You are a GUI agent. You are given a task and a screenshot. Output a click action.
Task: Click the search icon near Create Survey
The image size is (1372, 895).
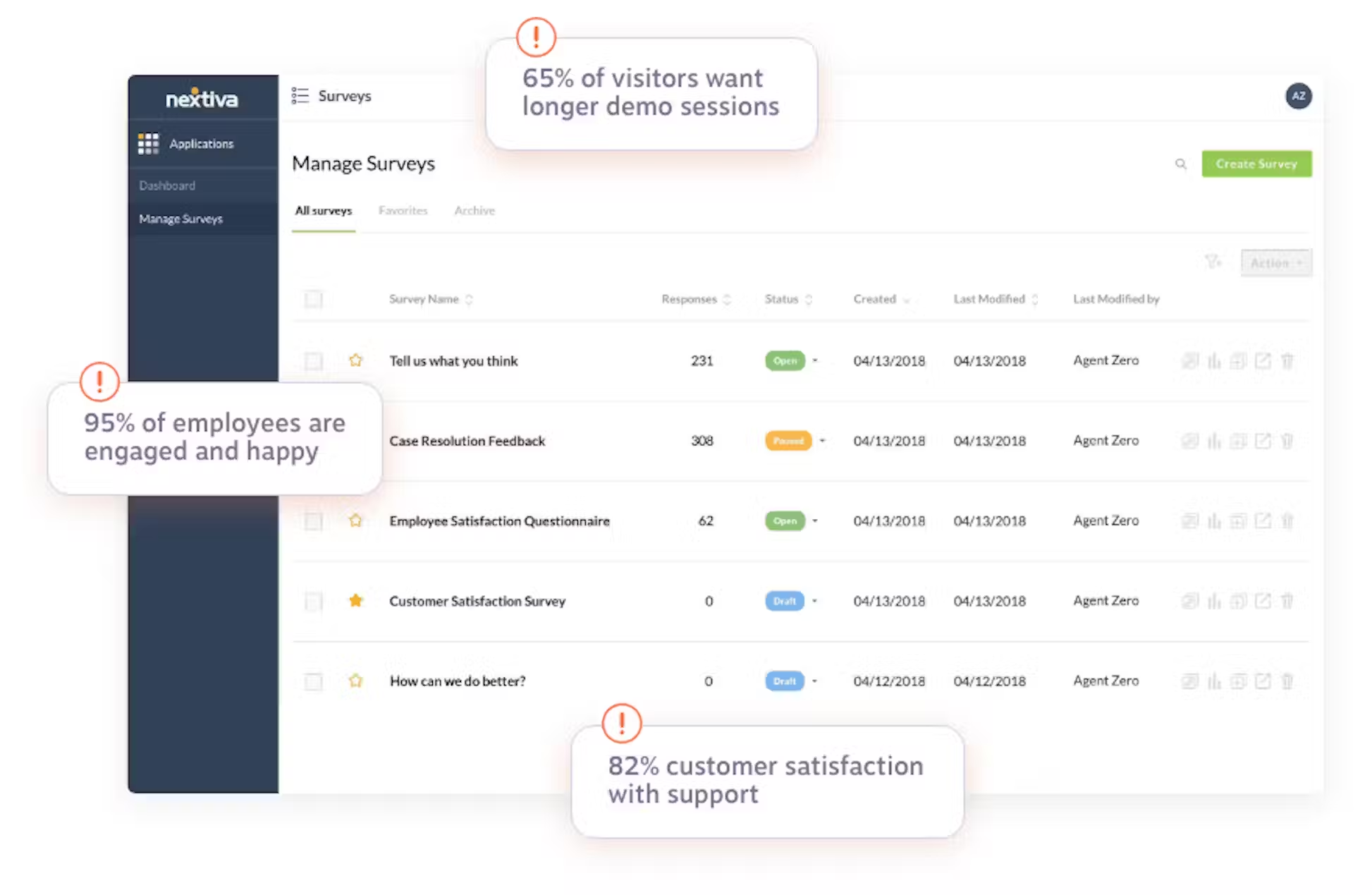[1182, 164]
